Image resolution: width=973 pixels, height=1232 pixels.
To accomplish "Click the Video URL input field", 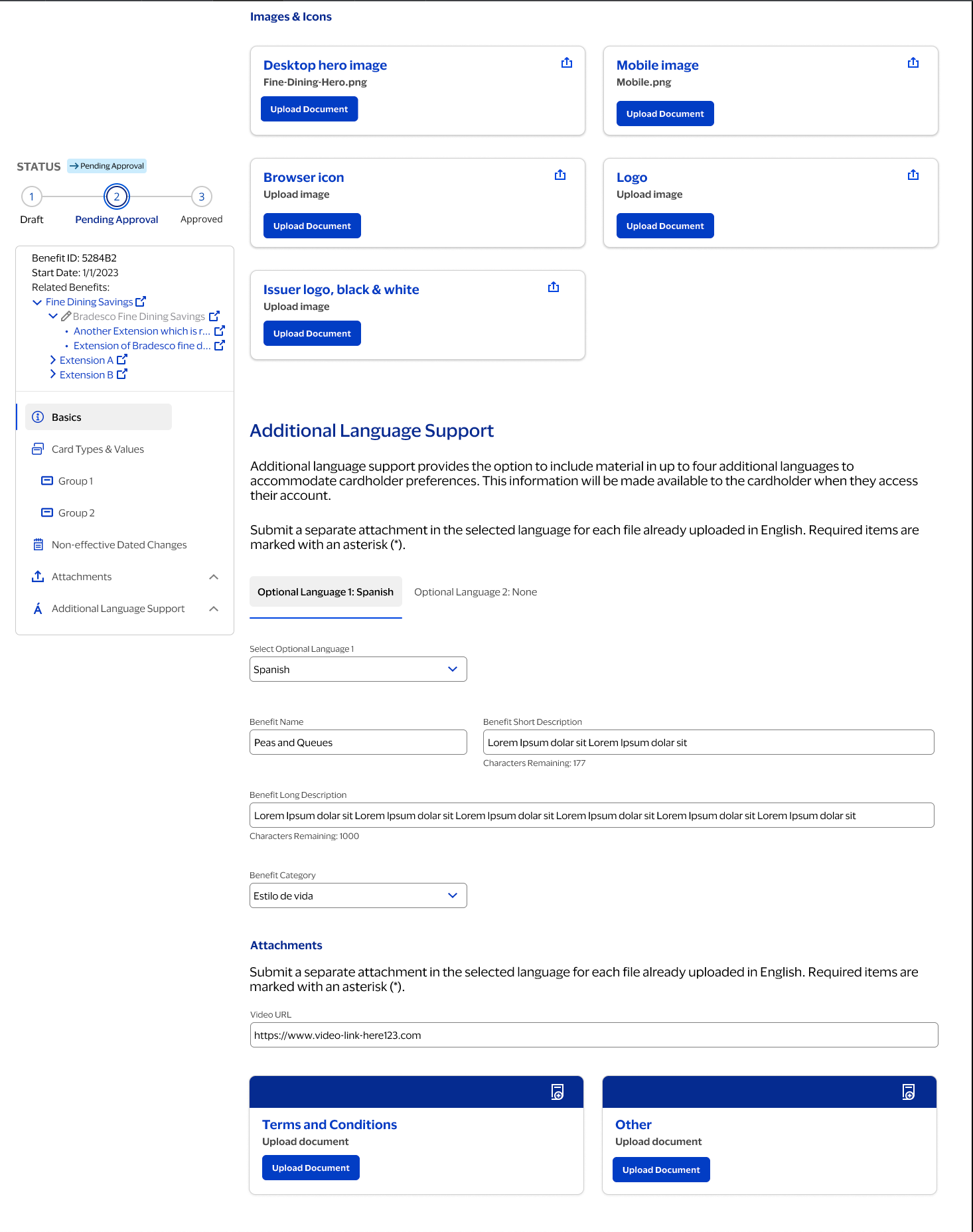I will pyautogui.click(x=593, y=1035).
